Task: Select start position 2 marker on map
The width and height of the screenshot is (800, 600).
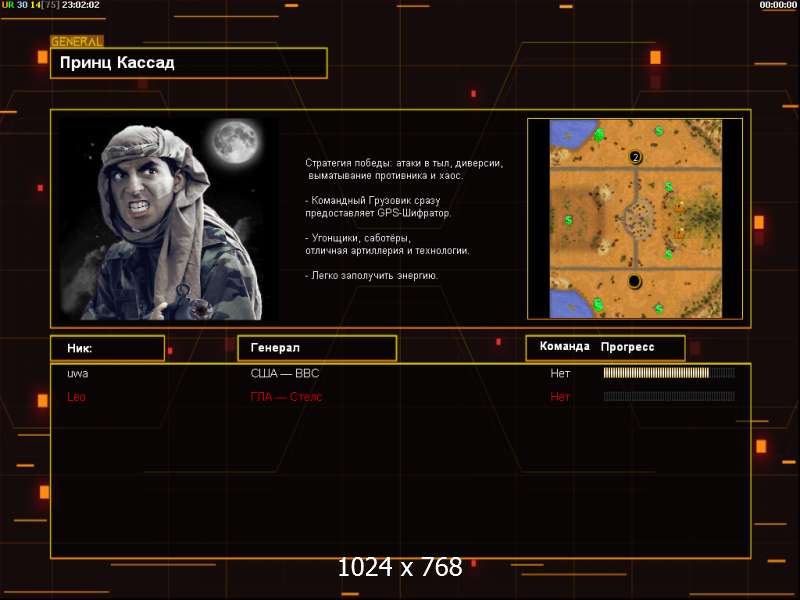Action: (635, 157)
